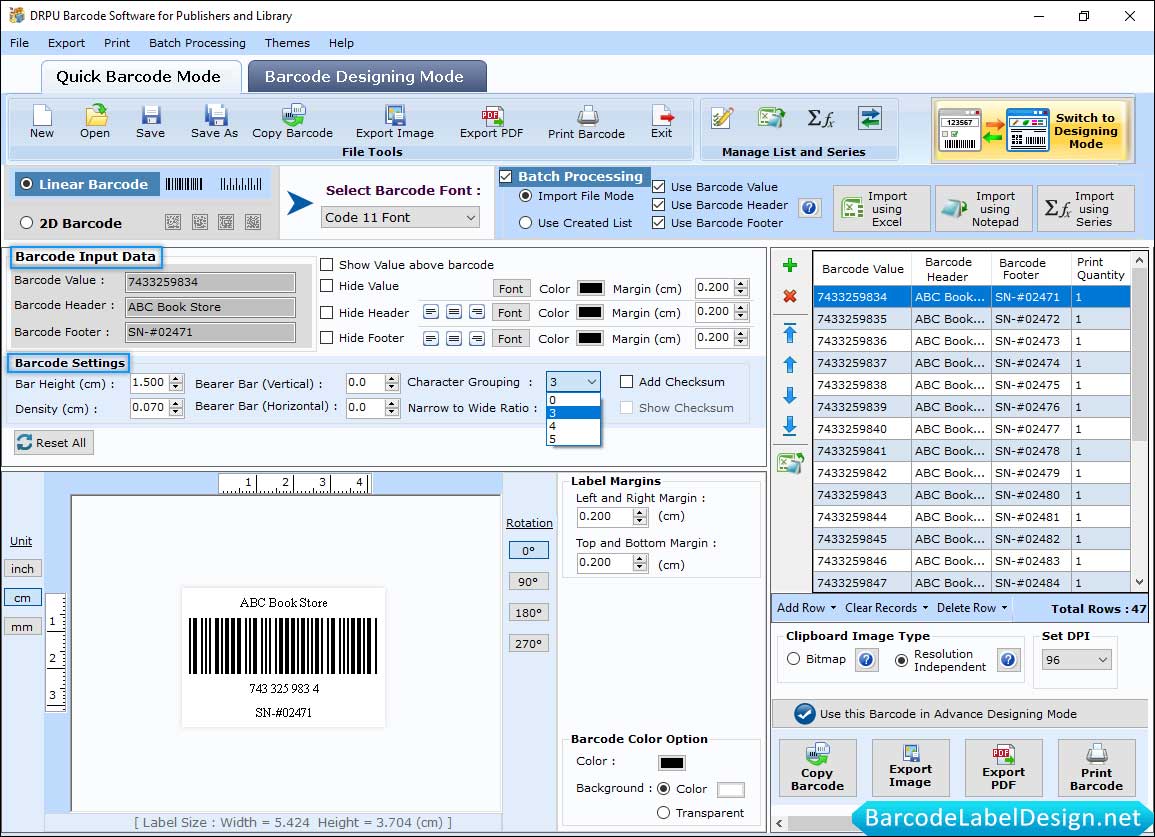Viewport: 1155px width, 837px height.
Task: Open the Help menu
Action: tap(341, 43)
